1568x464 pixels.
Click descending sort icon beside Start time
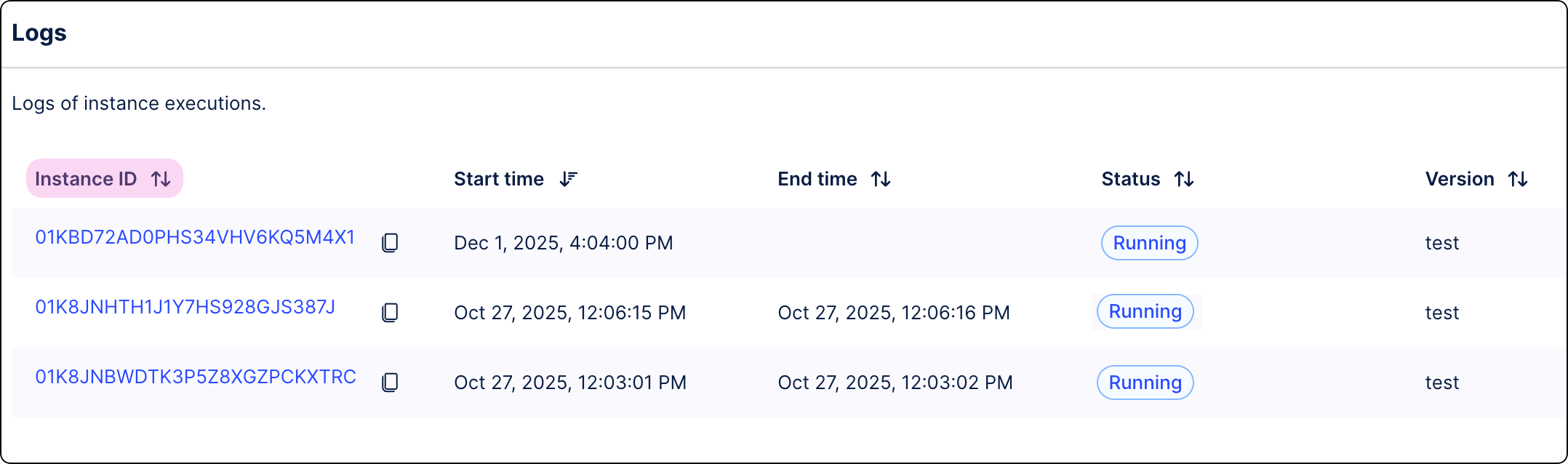[569, 179]
